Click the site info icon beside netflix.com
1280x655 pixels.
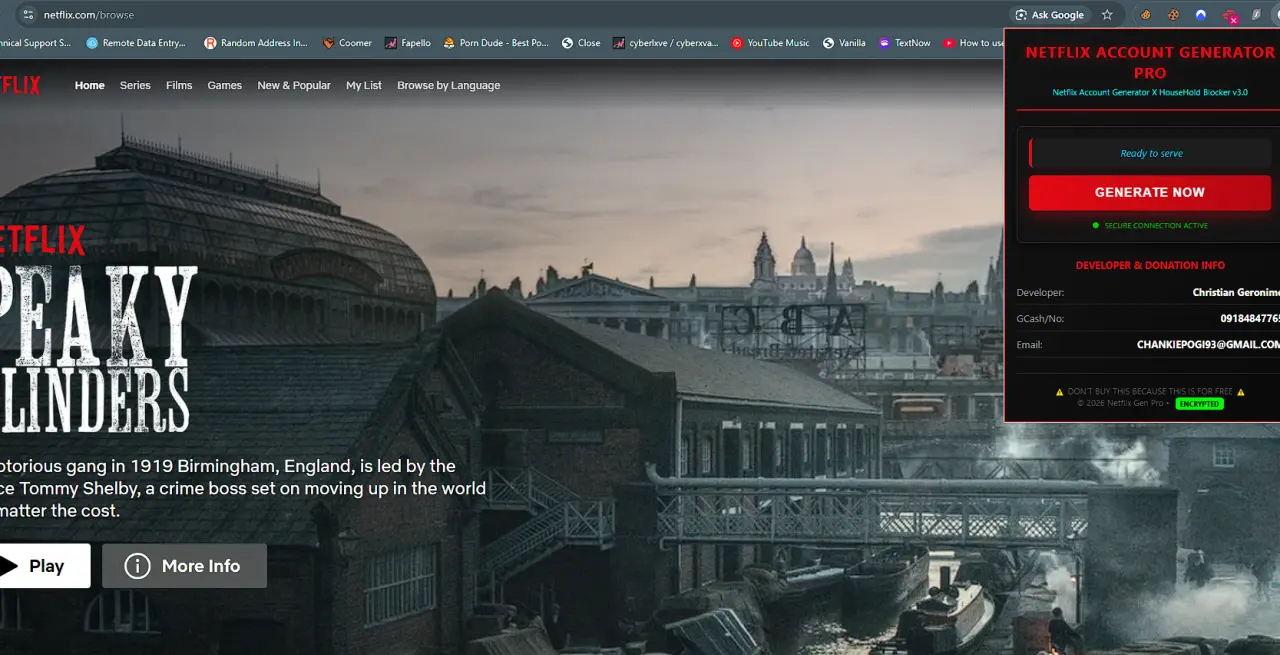click(x=28, y=15)
